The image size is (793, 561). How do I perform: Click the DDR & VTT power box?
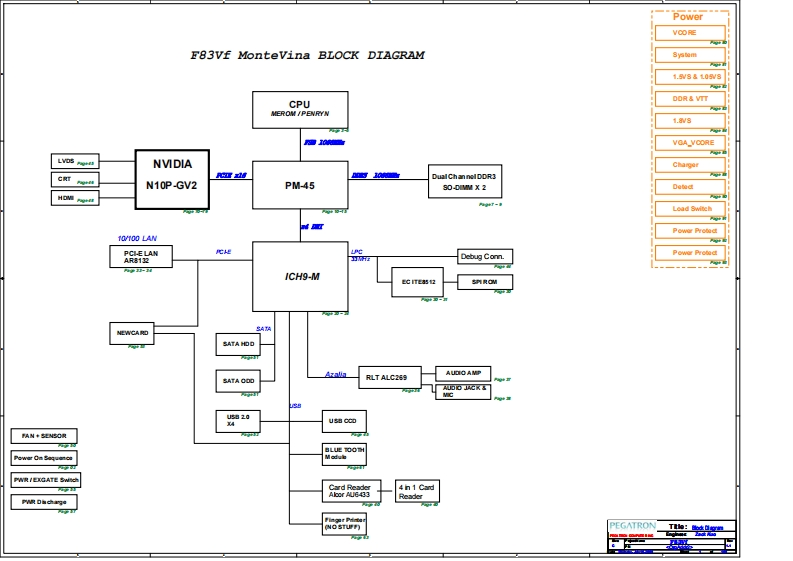(685, 99)
